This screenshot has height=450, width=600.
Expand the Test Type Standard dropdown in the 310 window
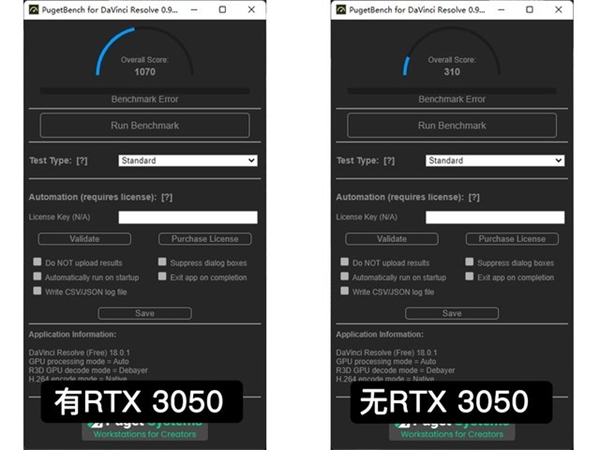[495, 160]
